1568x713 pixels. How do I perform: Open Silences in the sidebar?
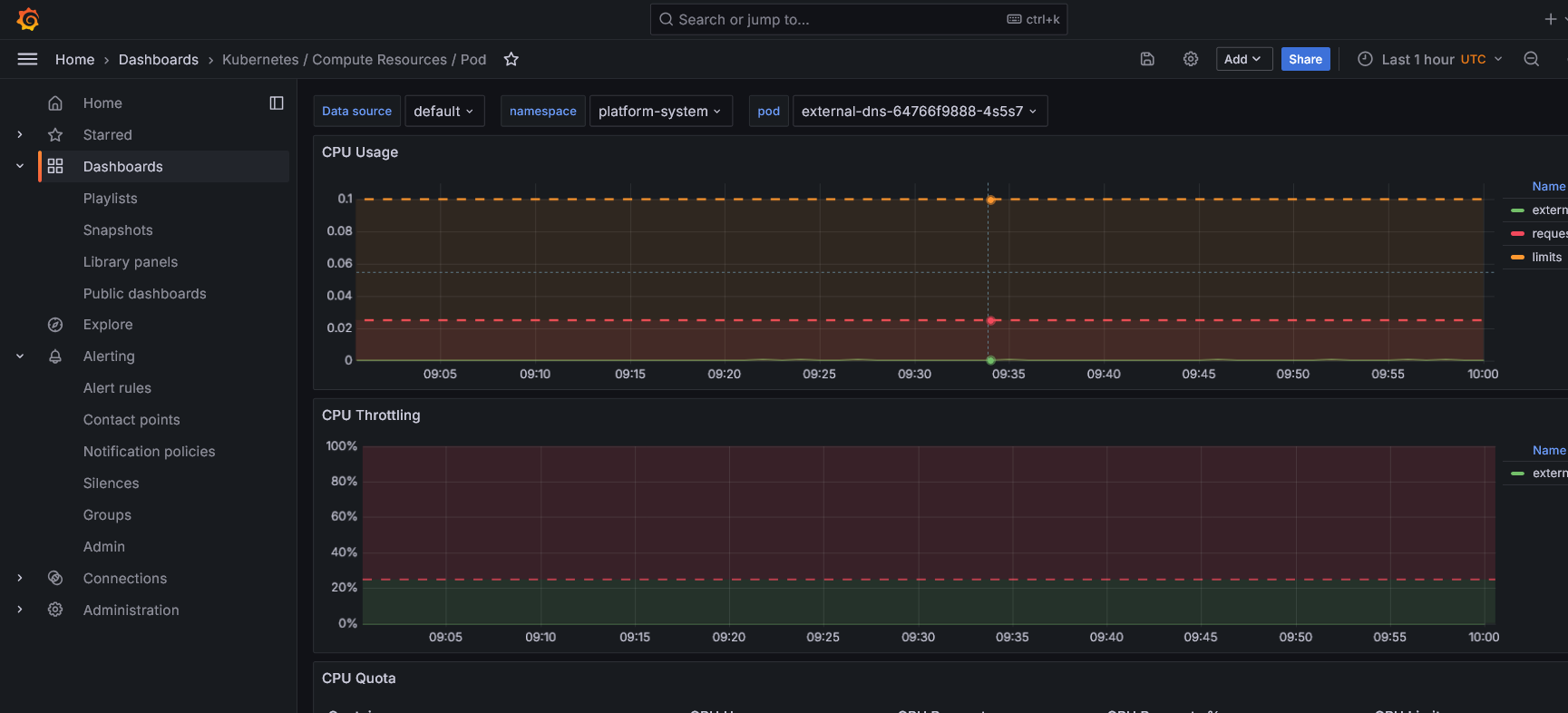(x=112, y=483)
